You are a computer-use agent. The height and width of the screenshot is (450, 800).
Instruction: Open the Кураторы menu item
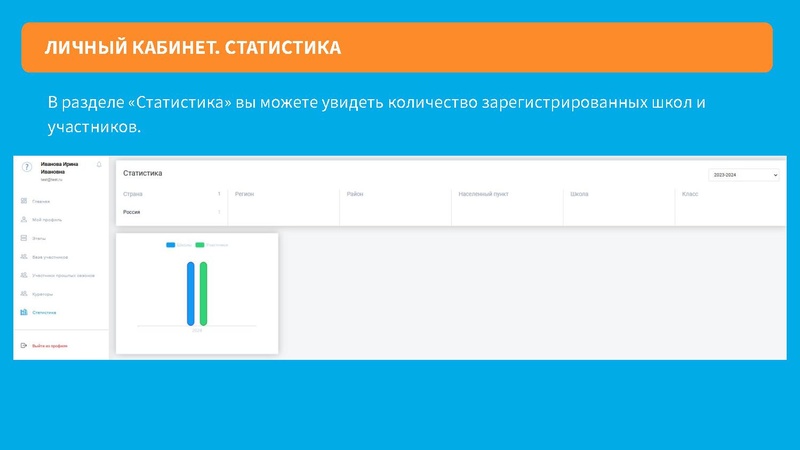pos(42,294)
